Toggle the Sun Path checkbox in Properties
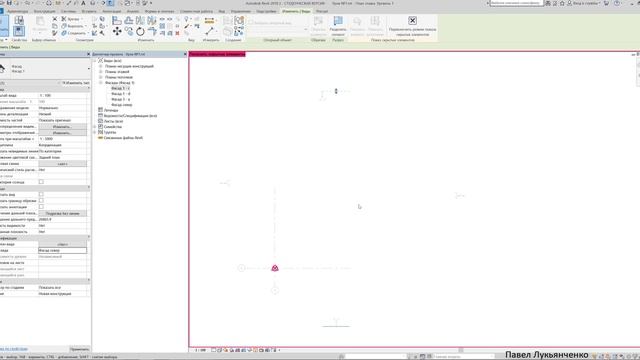Viewport: 640px width, 360px height. point(41,182)
